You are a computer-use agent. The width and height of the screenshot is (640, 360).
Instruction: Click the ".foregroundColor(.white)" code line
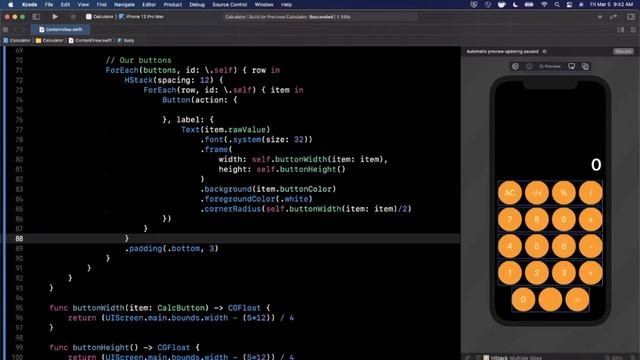tap(256, 199)
